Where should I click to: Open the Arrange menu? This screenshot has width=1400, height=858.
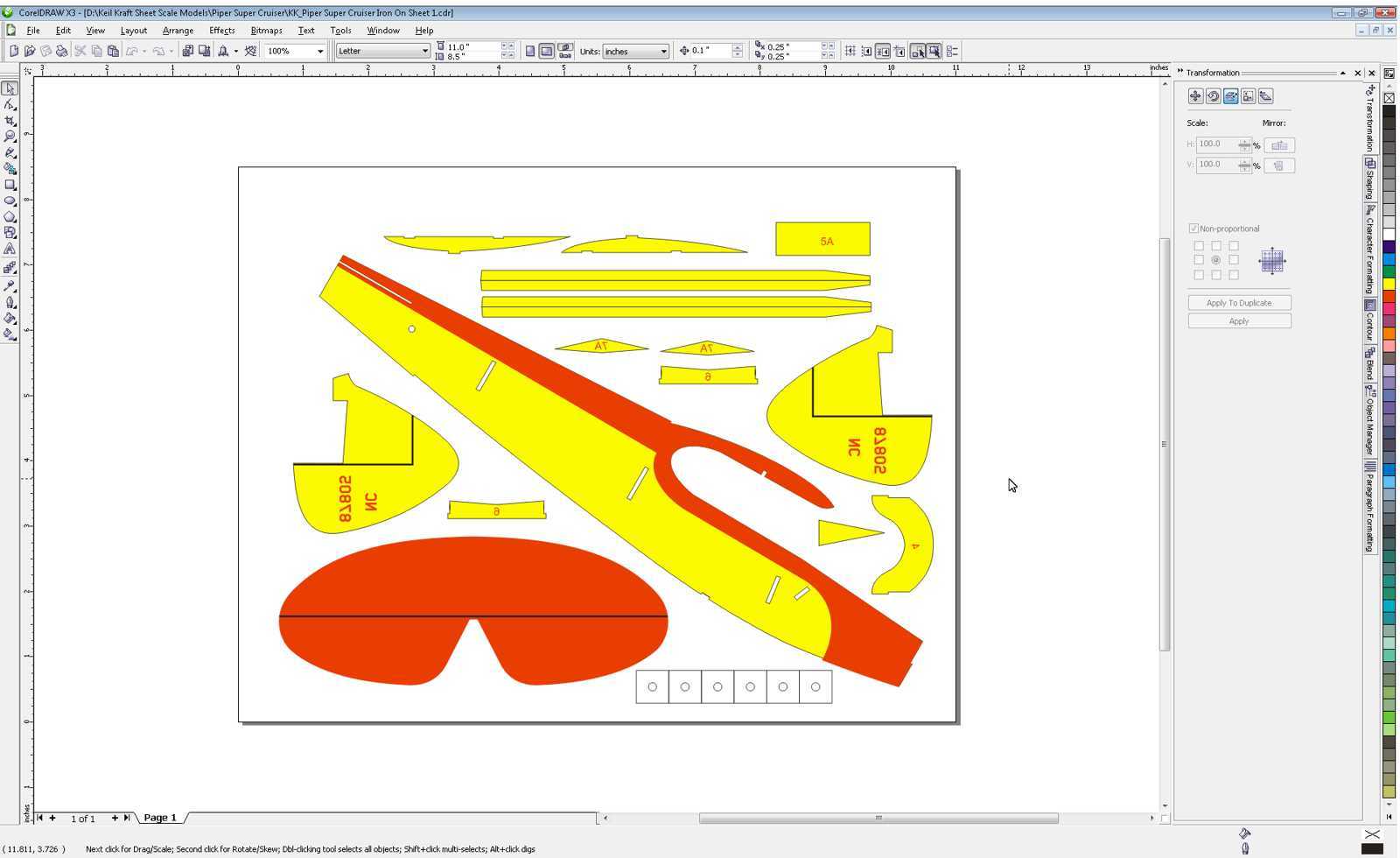(x=178, y=30)
